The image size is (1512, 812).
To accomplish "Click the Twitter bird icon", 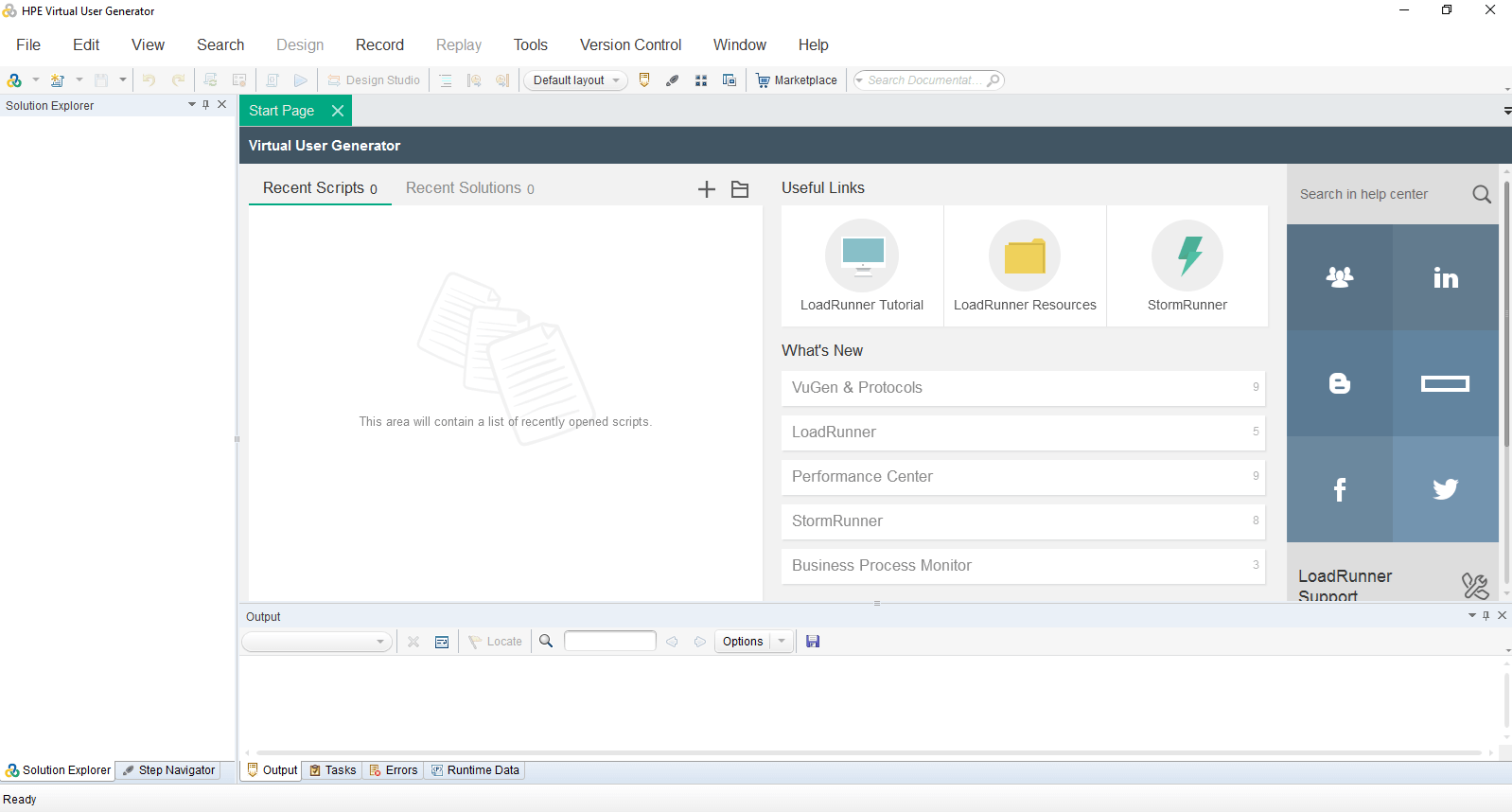I will [x=1445, y=489].
